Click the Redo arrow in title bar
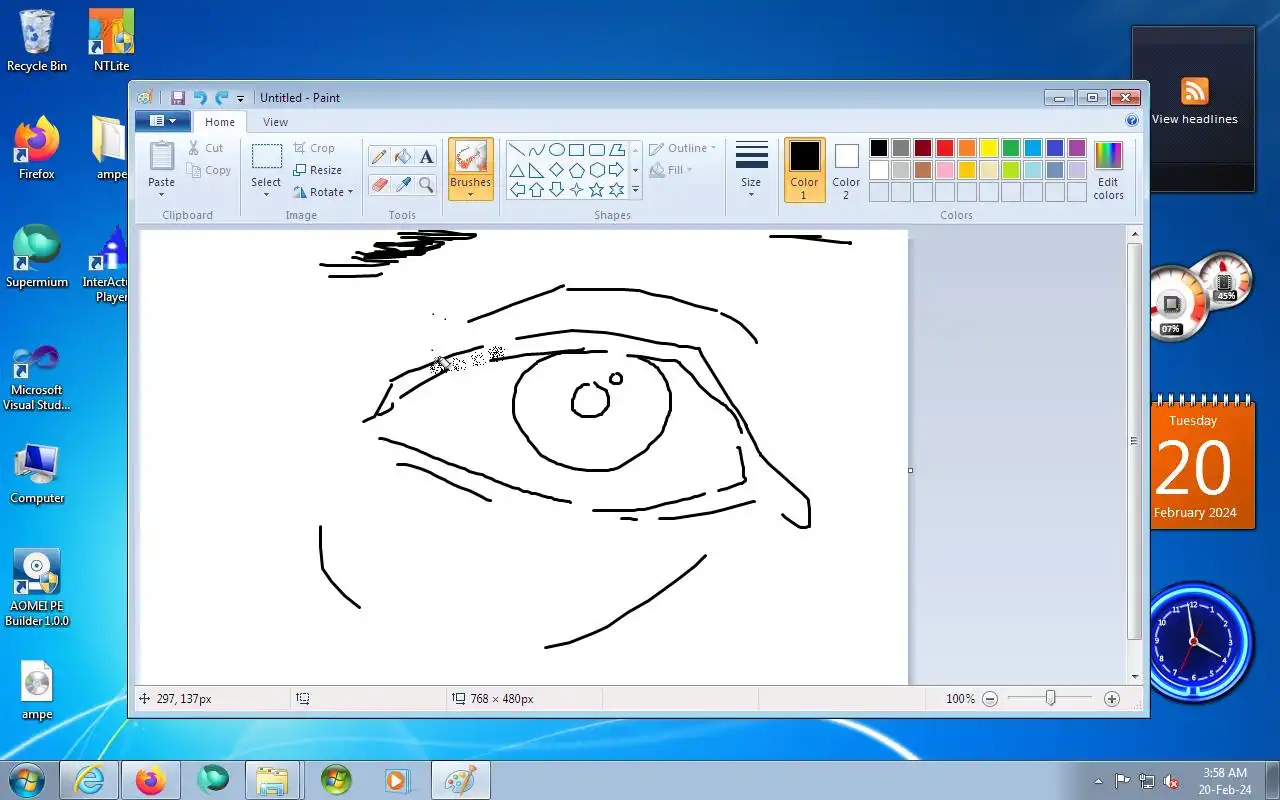 coord(222,98)
